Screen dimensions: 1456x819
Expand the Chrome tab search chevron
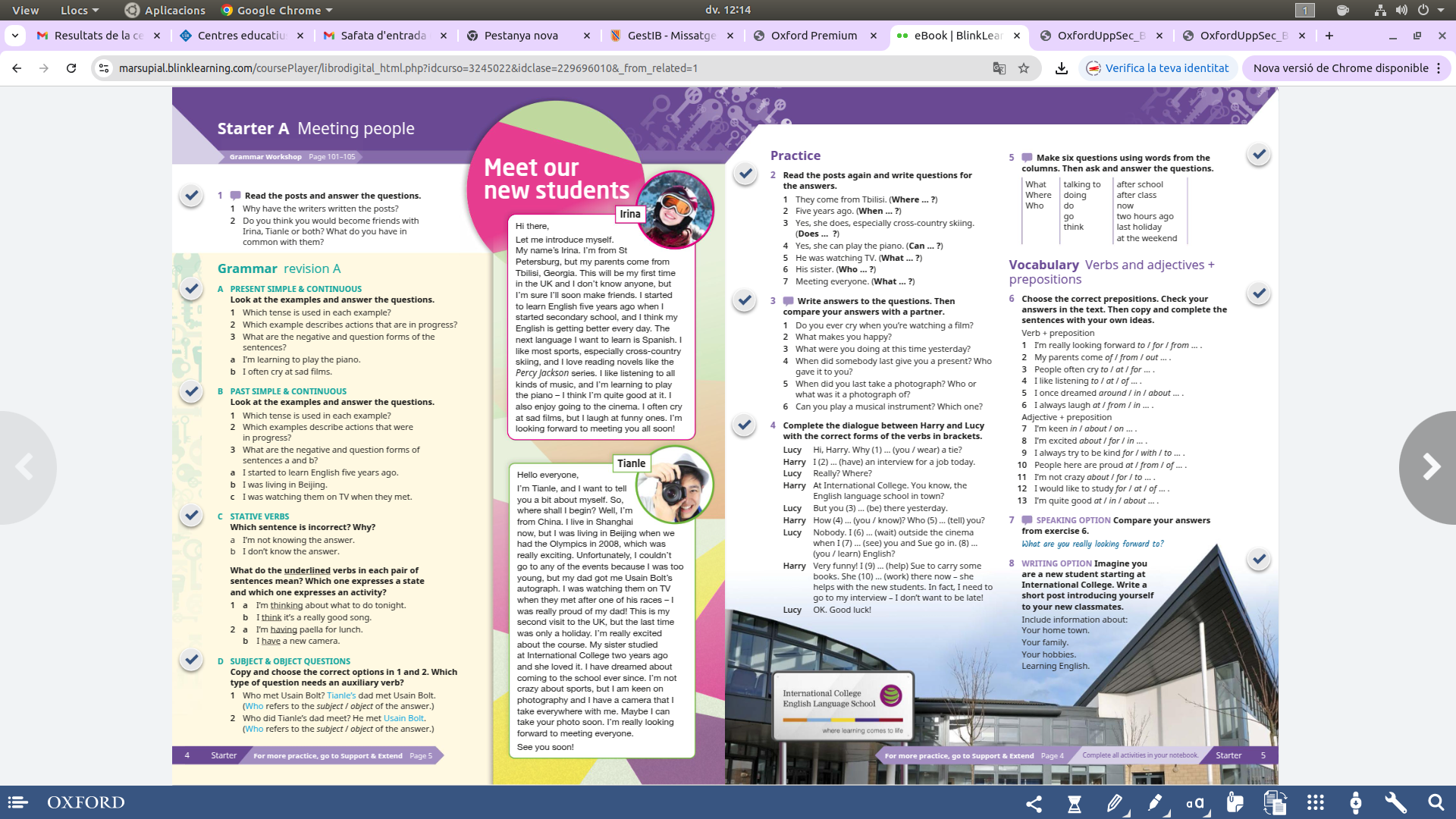[x=15, y=36]
